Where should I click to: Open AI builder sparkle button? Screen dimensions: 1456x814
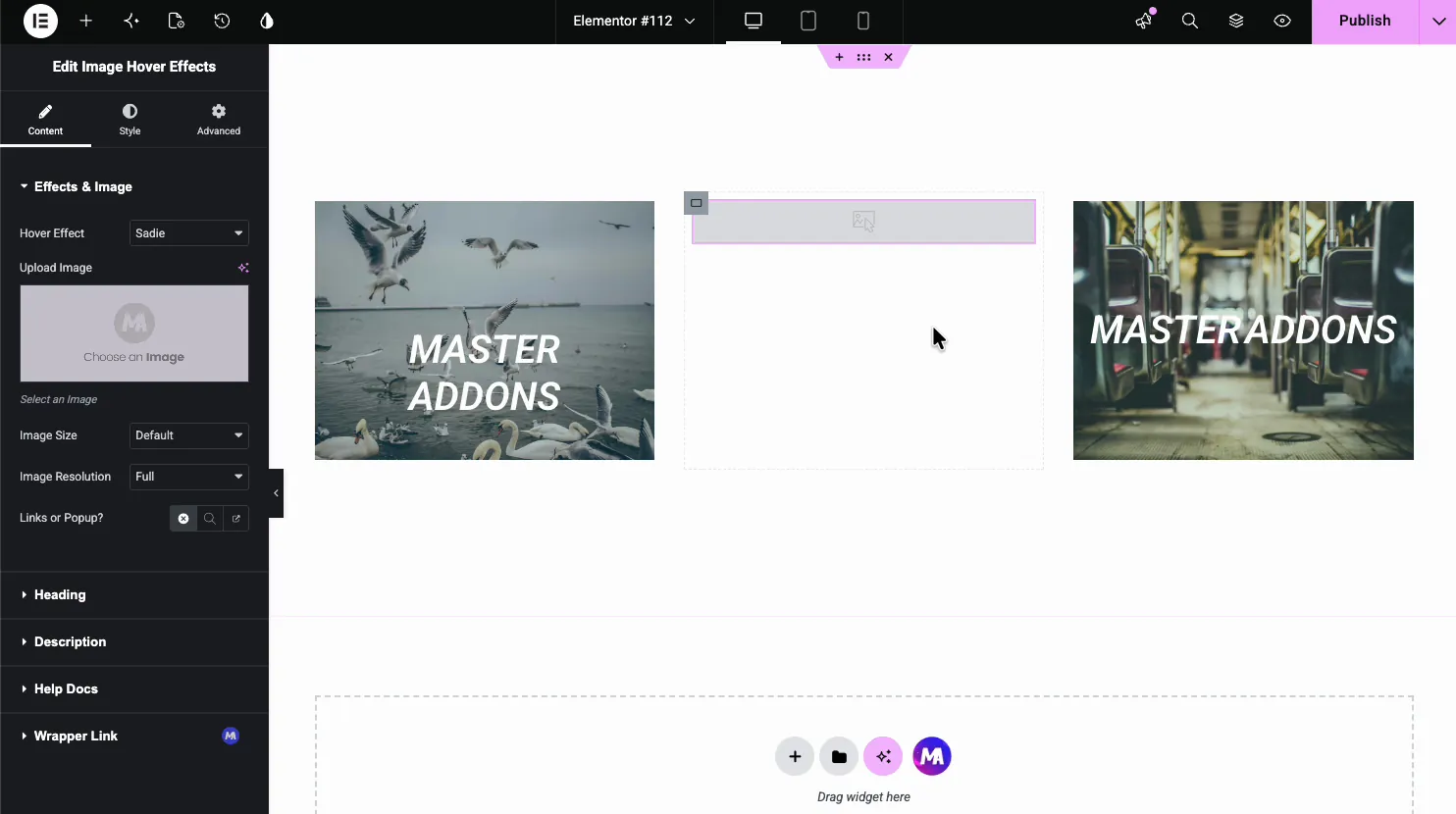(x=883, y=756)
